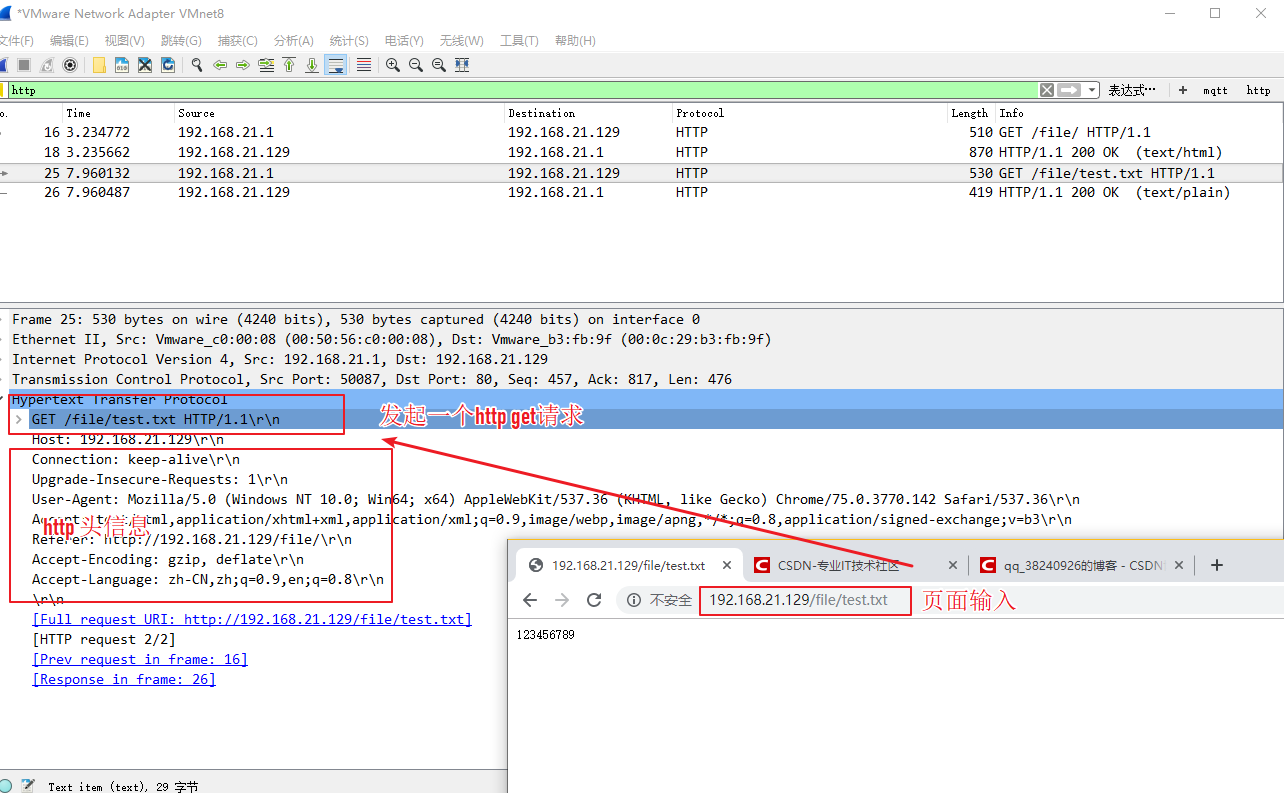Expand the GET /file/test.txt request line
Image resolution: width=1284 pixels, height=793 pixels.
18,419
